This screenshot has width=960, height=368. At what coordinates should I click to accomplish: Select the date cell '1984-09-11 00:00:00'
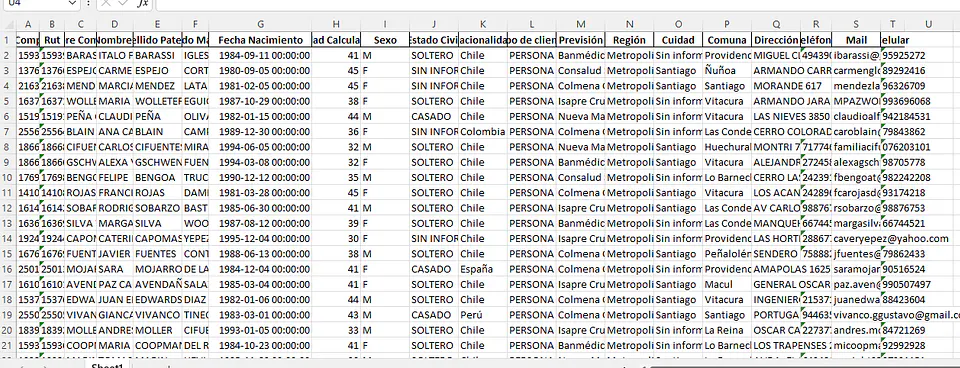click(x=261, y=55)
